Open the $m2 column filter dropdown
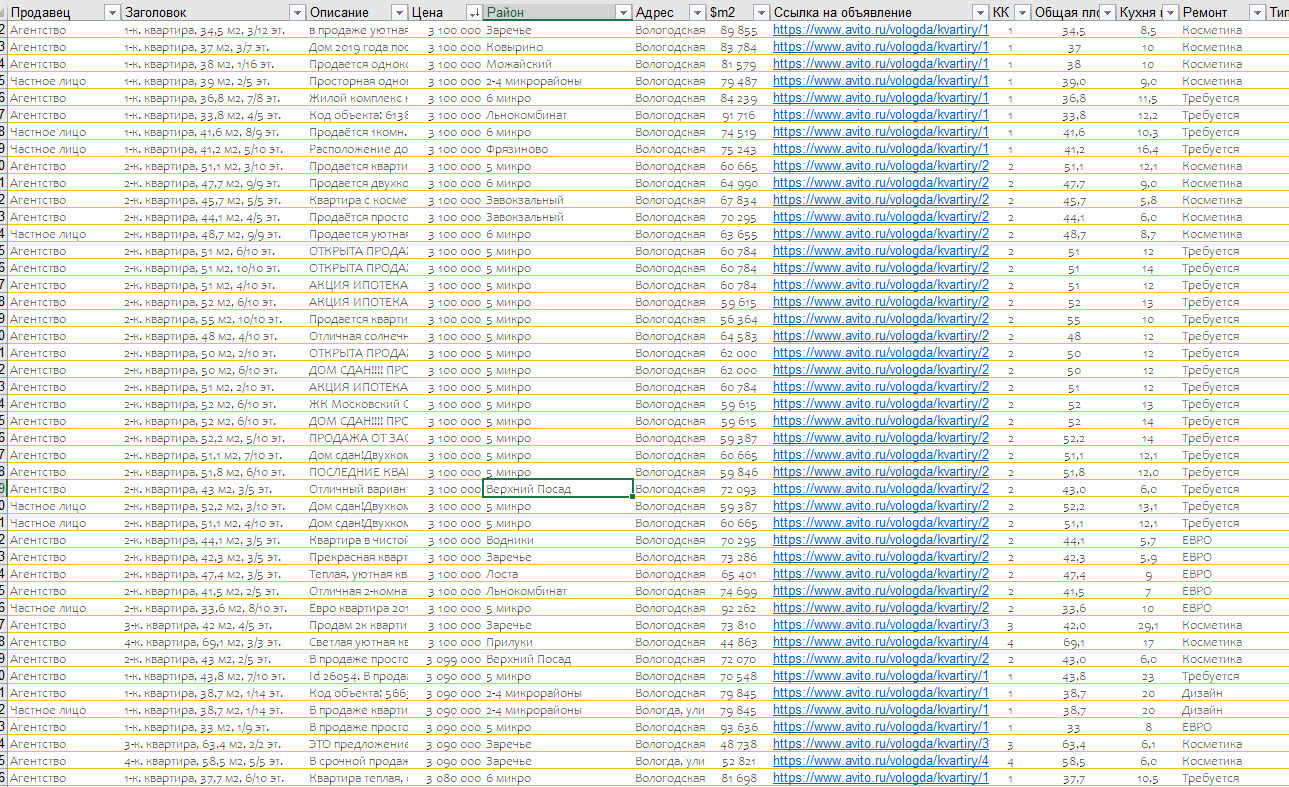This screenshot has width=1289, height=787. coord(761,12)
